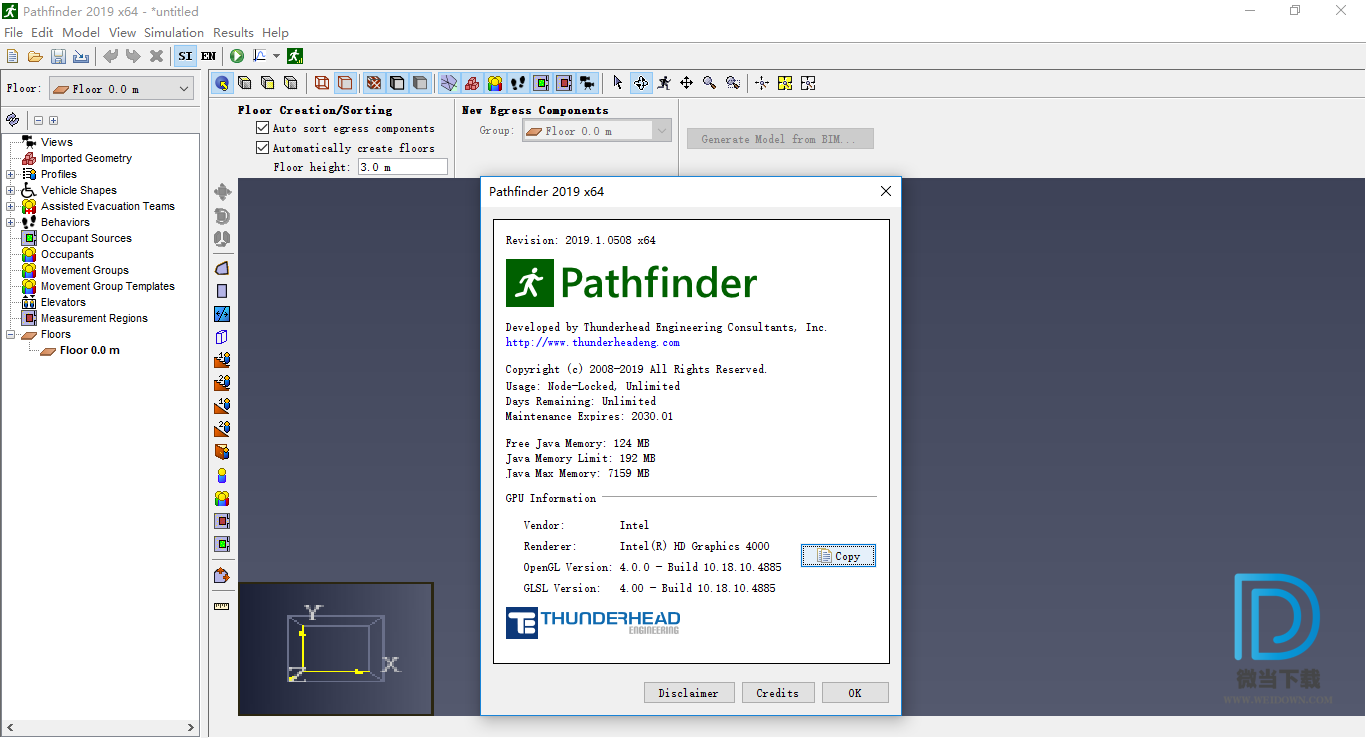Click the New file icon
This screenshot has height=738, width=1366.
13,56
